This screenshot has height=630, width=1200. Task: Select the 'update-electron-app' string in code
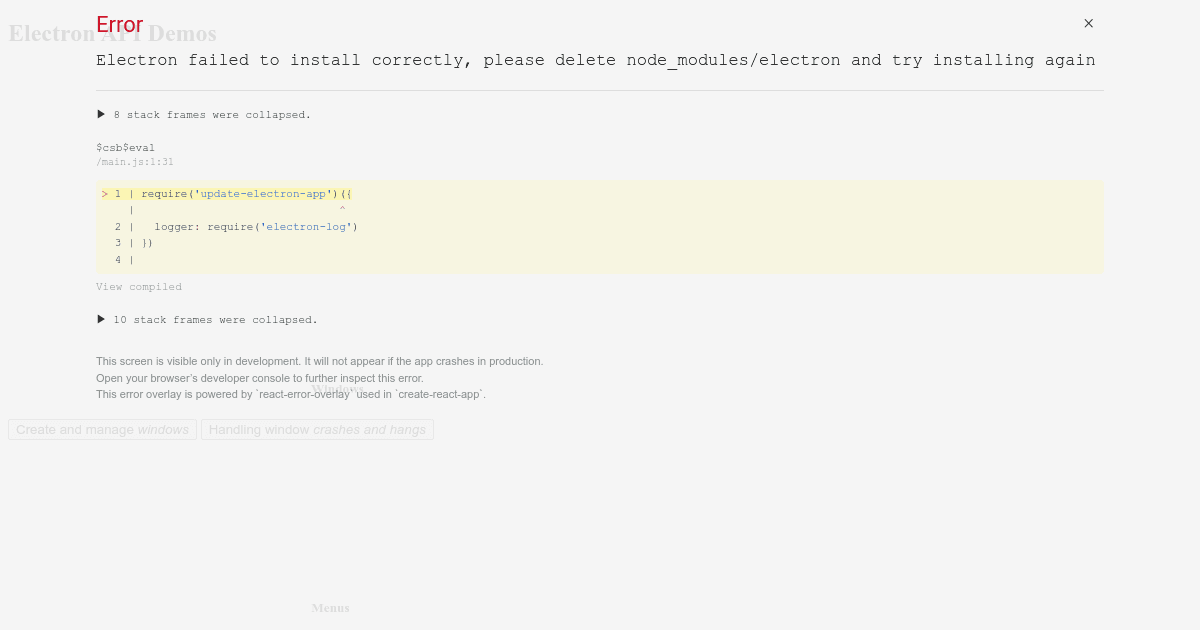[x=263, y=193]
